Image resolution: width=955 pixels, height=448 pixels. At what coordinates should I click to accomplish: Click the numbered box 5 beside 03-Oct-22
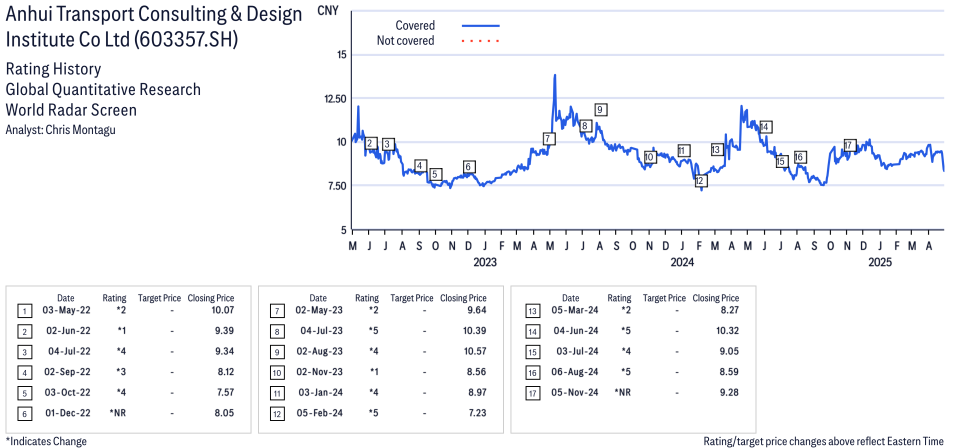coord(24,393)
